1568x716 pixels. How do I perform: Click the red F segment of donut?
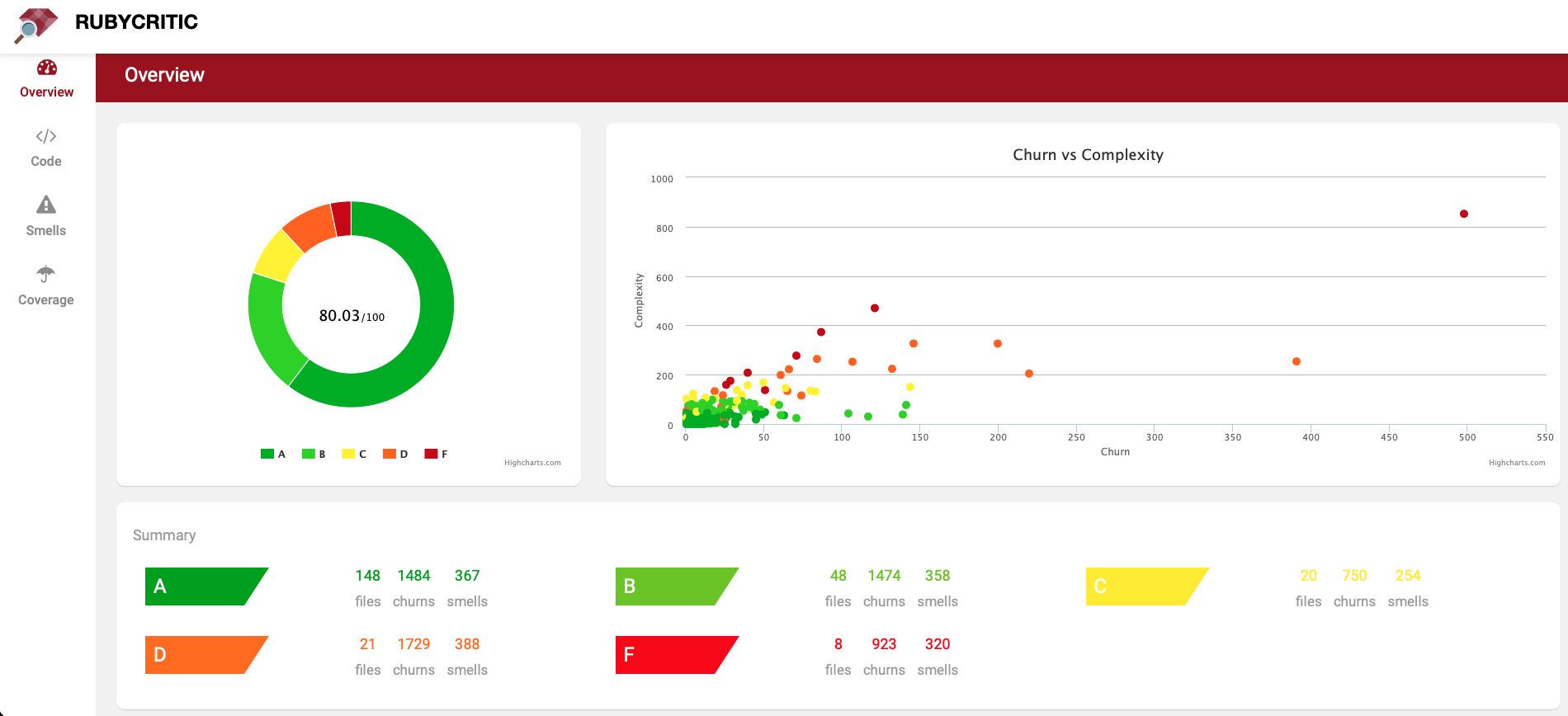(342, 219)
